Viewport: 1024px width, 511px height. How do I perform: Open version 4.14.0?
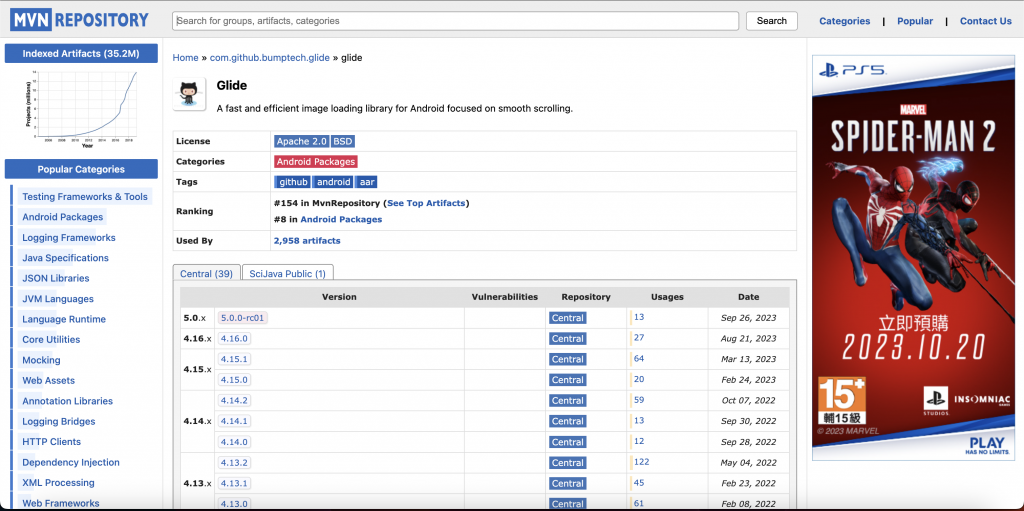pyautogui.click(x=234, y=442)
